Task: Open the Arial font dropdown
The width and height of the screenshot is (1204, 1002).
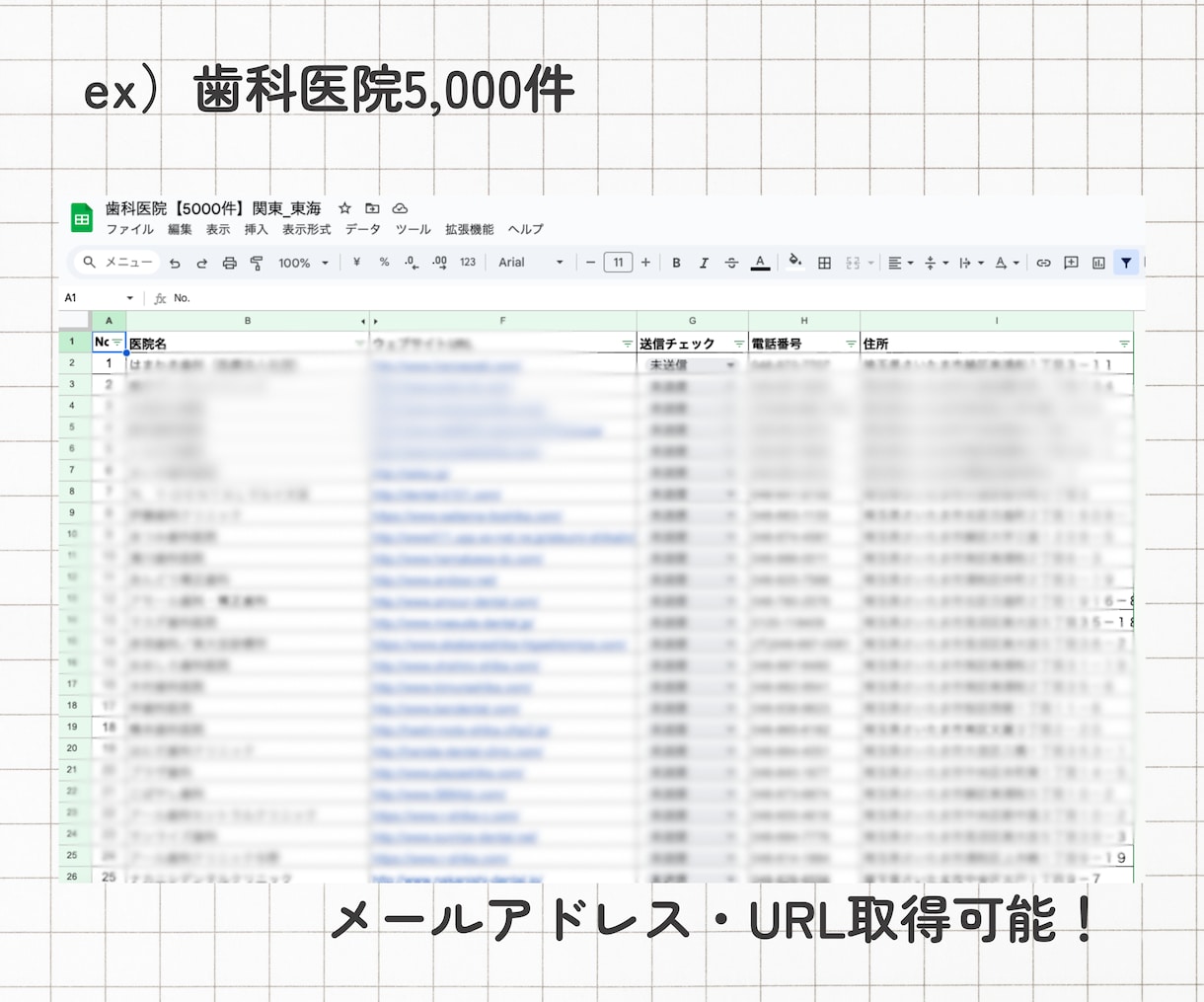Action: click(x=531, y=263)
